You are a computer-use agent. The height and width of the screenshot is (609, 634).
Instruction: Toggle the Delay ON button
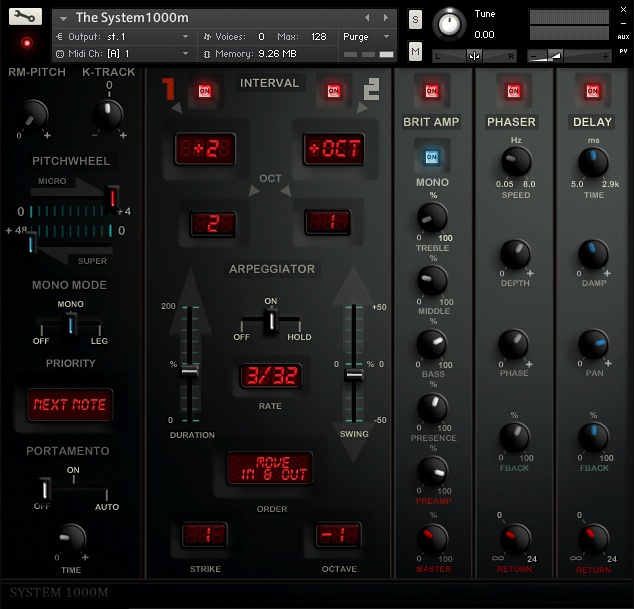pyautogui.click(x=592, y=91)
